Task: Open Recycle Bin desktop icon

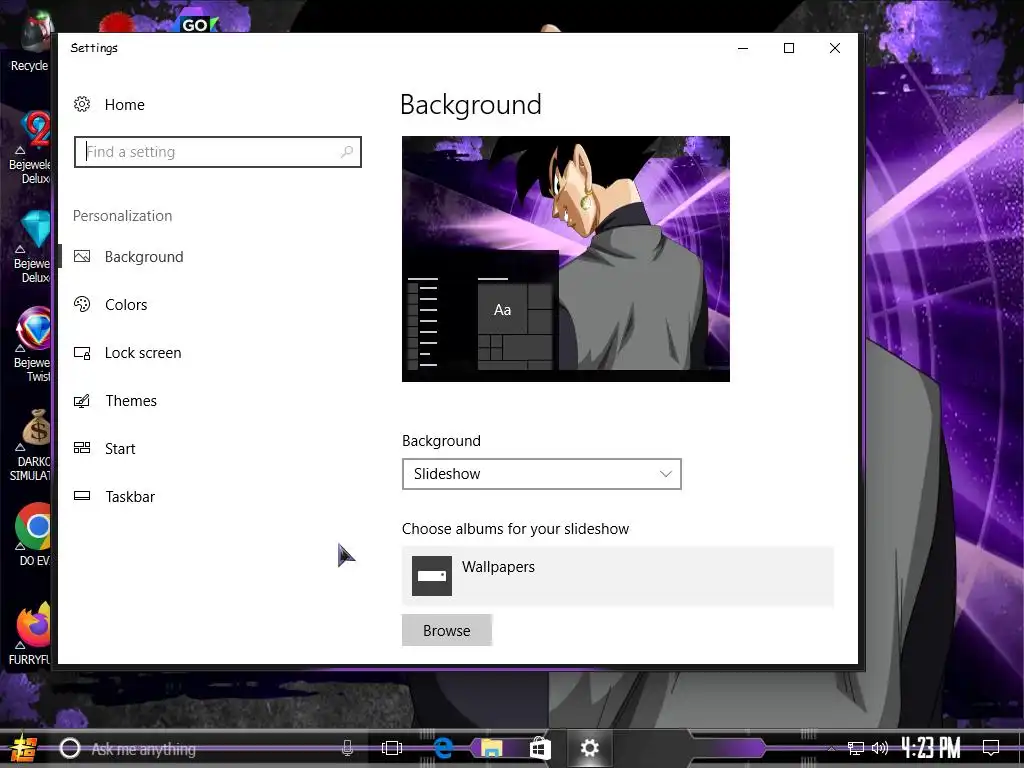Action: 29,42
